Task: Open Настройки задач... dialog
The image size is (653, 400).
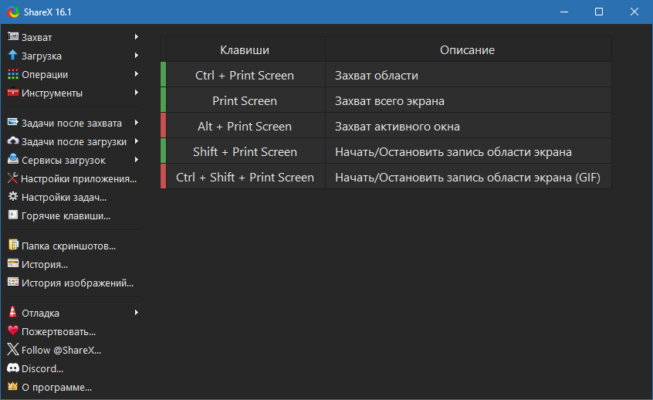Action: [73, 197]
